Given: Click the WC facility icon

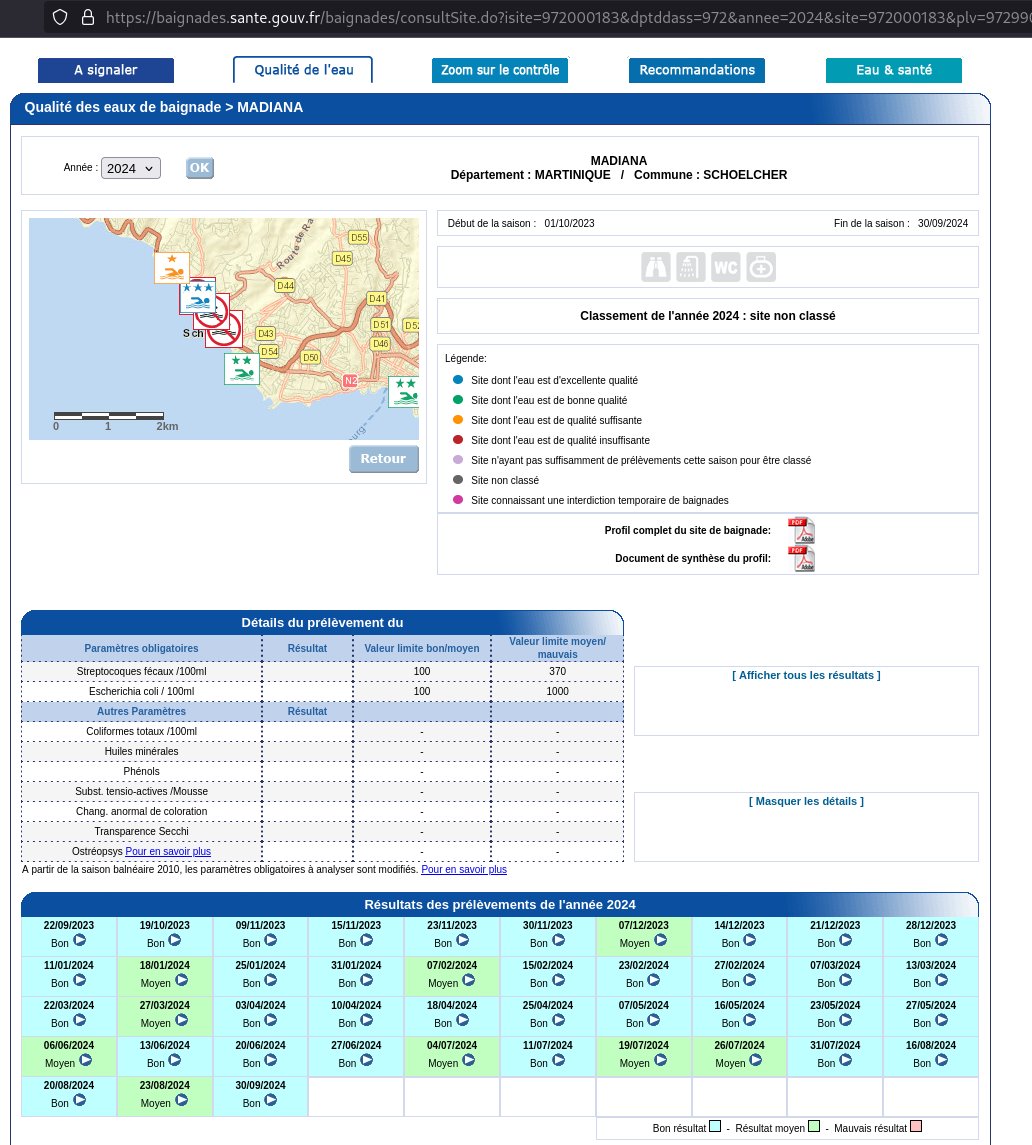Looking at the screenshot, I should [725, 267].
